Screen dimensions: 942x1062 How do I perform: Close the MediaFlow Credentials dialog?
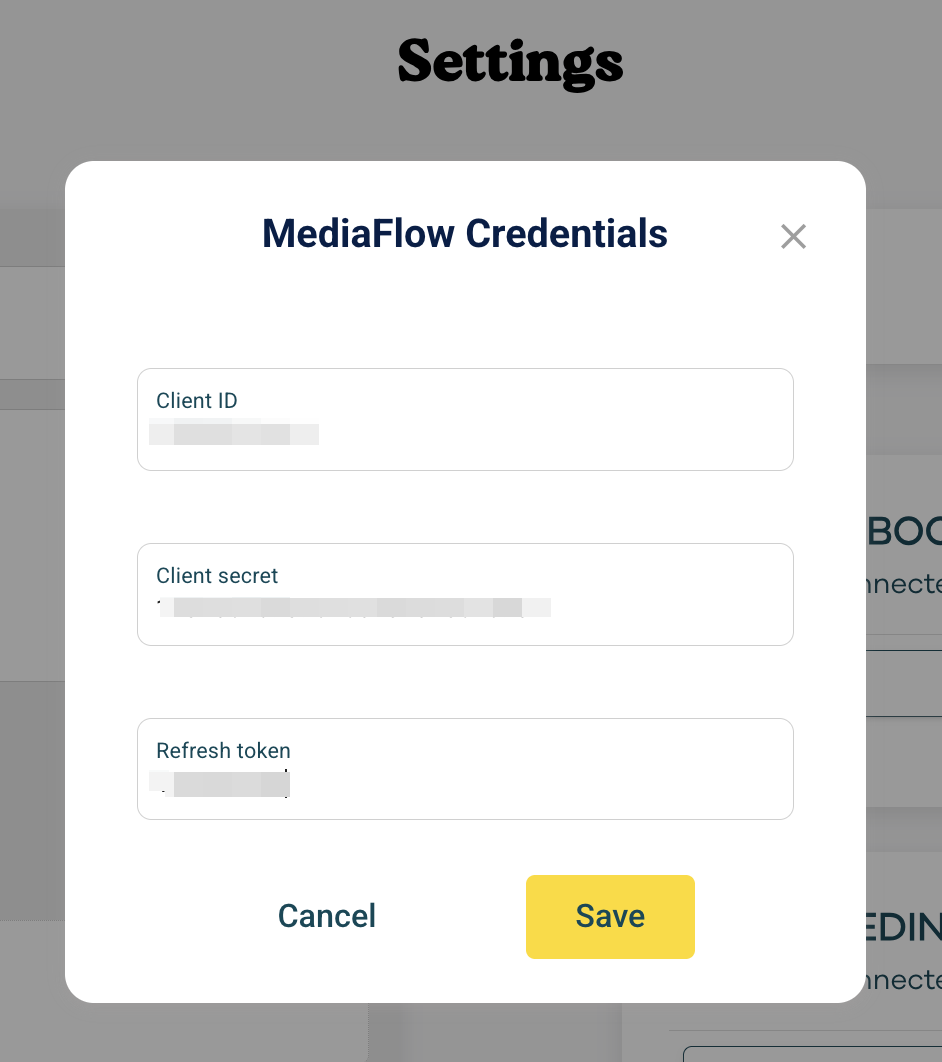tap(793, 237)
